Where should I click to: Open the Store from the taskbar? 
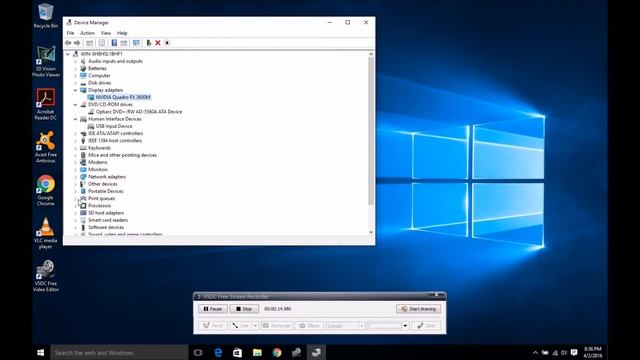click(238, 353)
